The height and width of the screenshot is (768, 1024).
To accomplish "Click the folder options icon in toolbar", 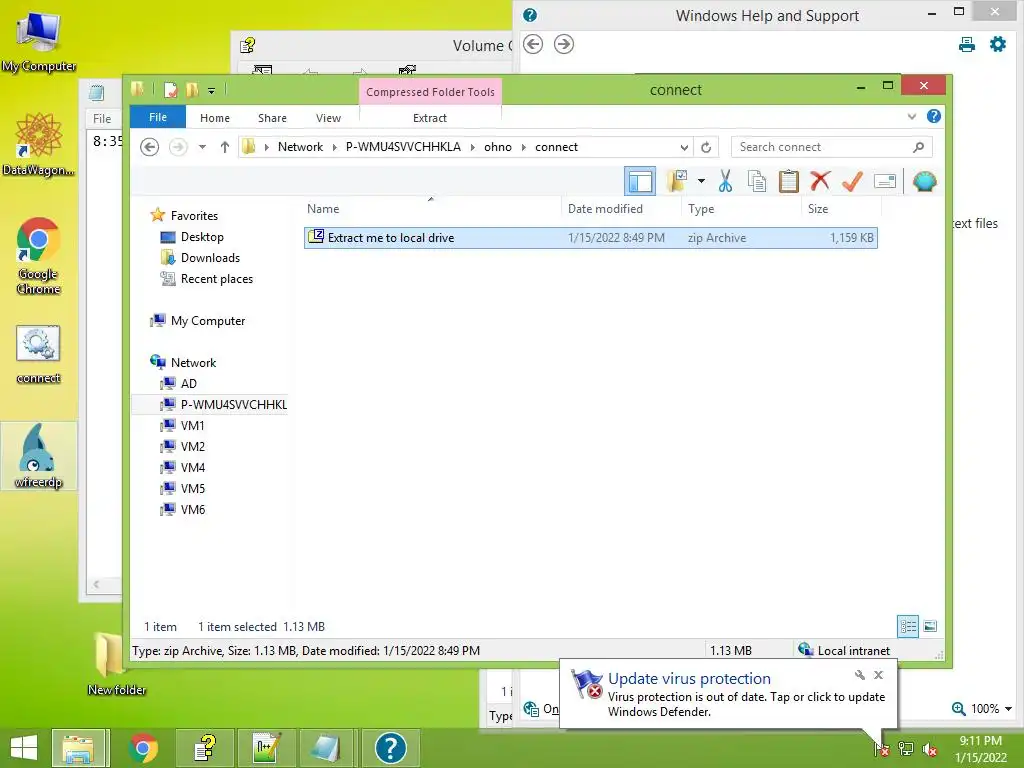I will [x=677, y=181].
